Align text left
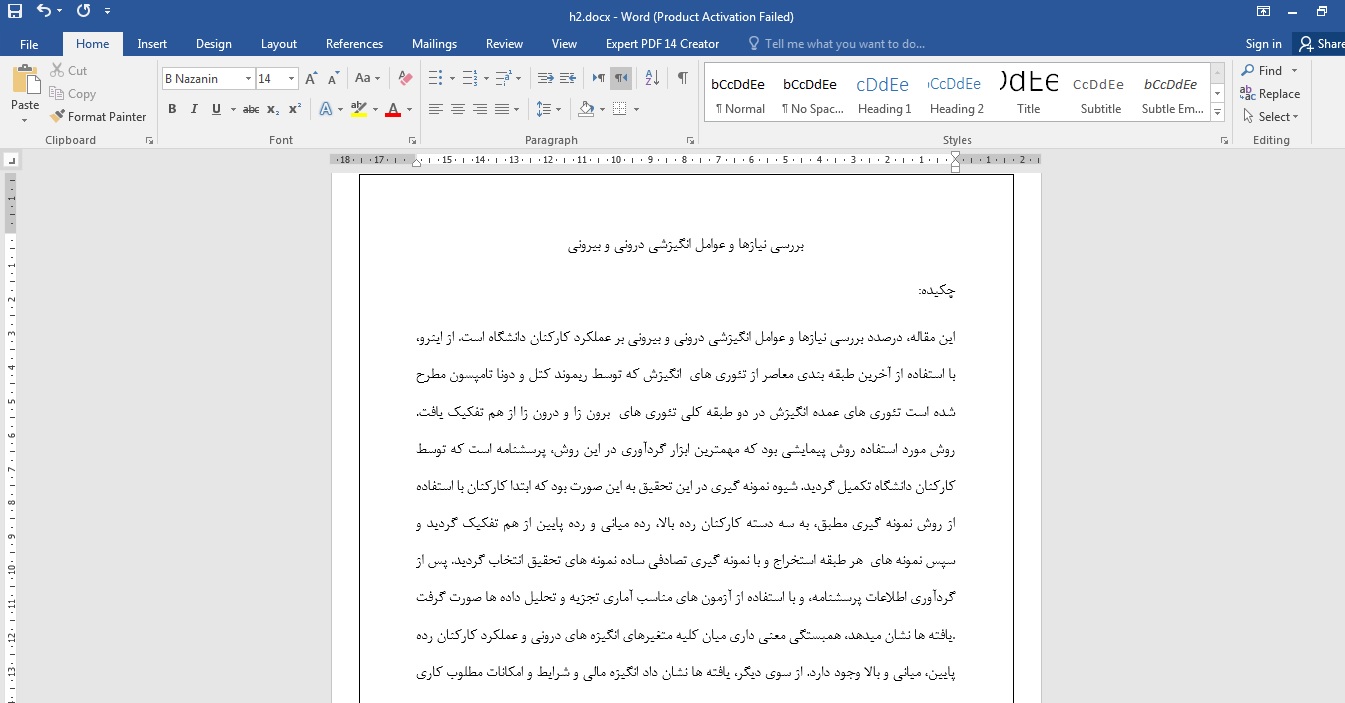 (436, 109)
